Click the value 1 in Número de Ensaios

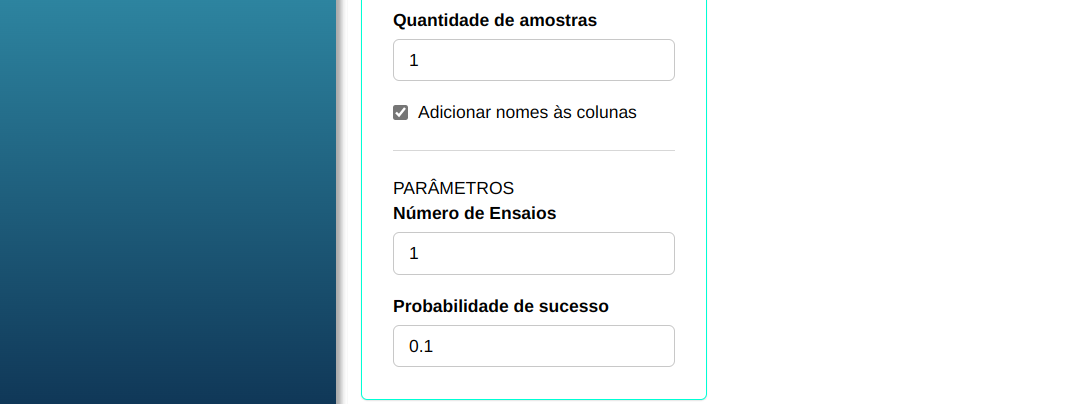(414, 254)
